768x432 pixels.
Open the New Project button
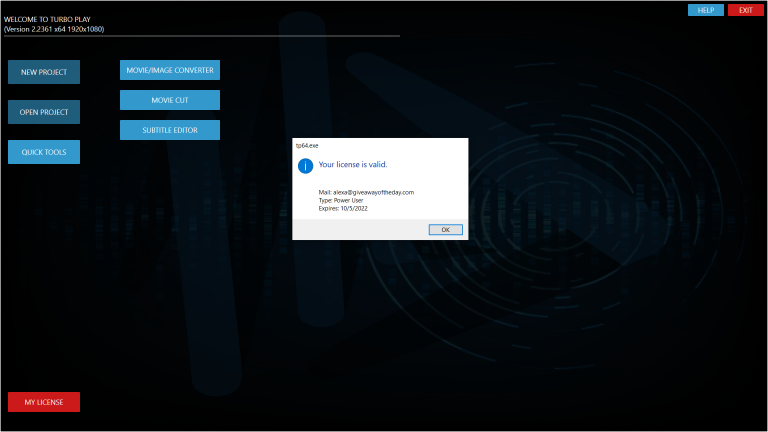coord(44,72)
